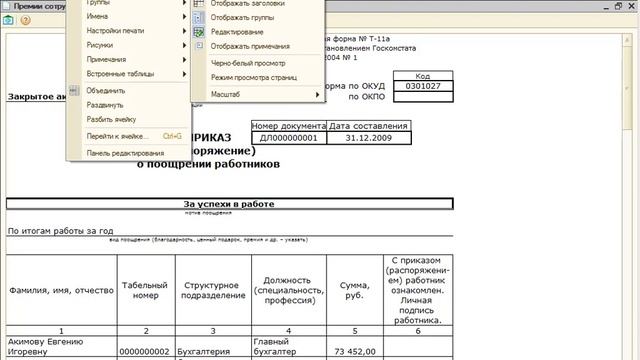Select header Номер документа
The width and height of the screenshot is (640, 360).
[x=289, y=126]
